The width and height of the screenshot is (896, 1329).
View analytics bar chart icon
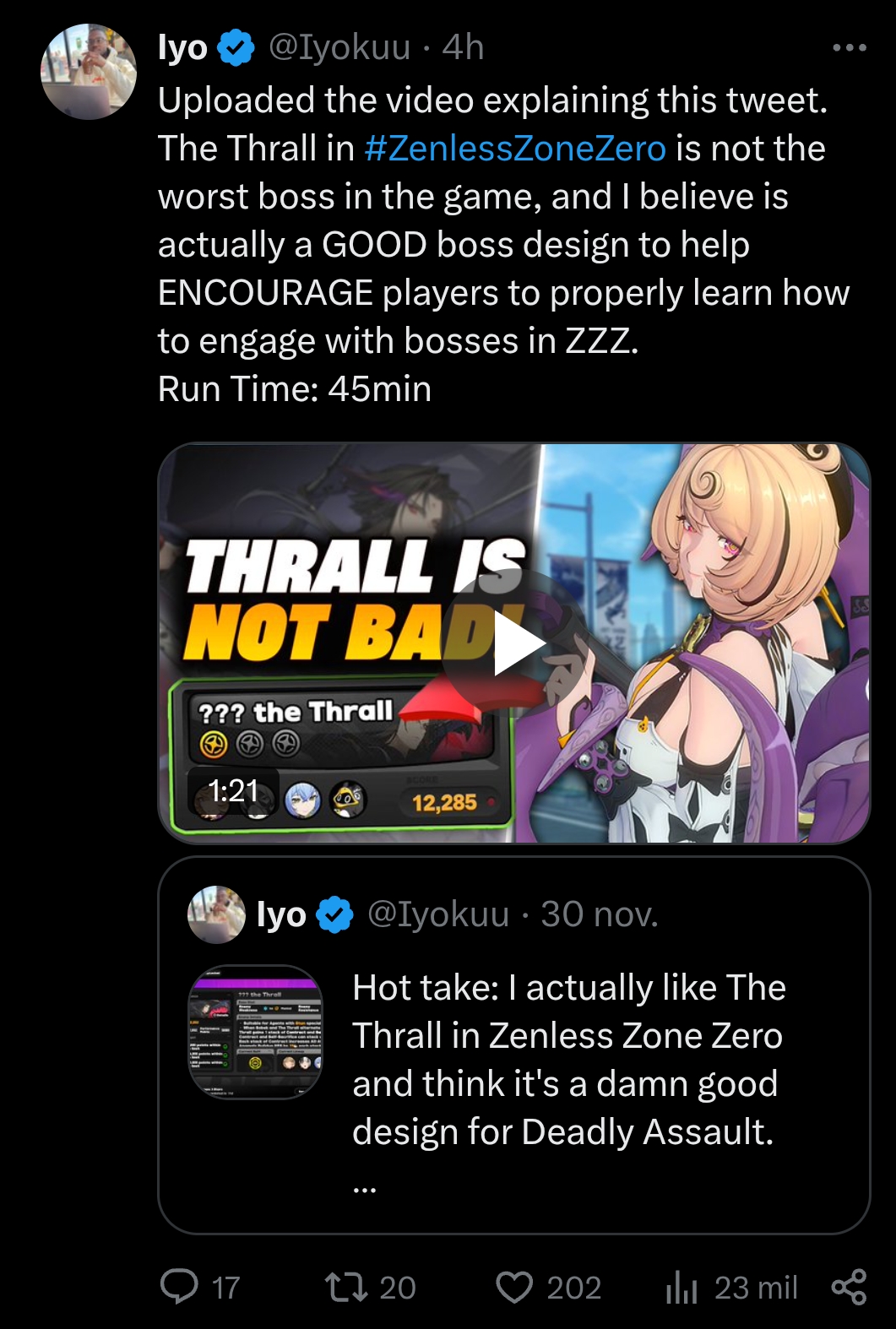682,1287
